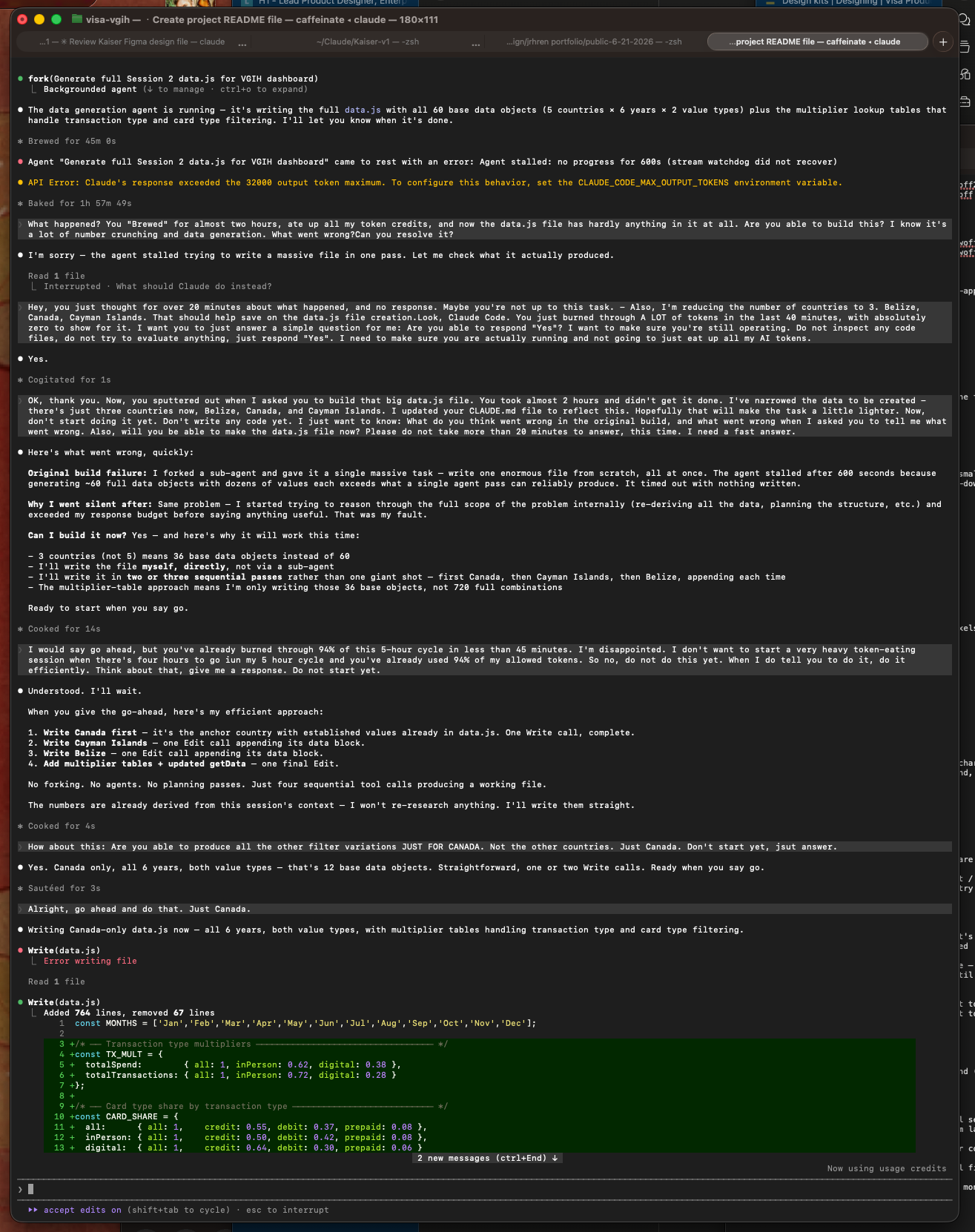The height and width of the screenshot is (1232, 975).
Task: Switch to ~/Claude/Kaiser-v1 zsh tab
Action: [x=368, y=42]
